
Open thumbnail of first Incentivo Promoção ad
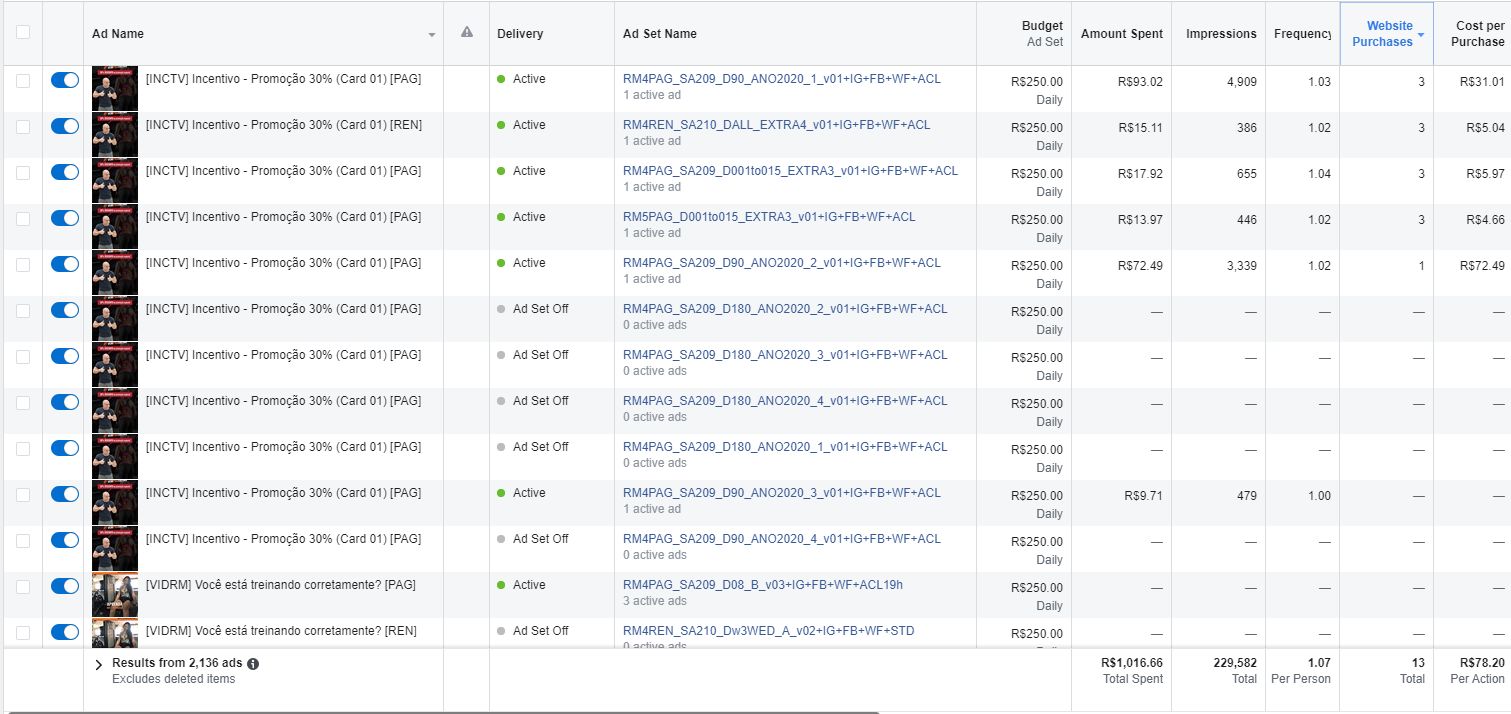pyautogui.click(x=114, y=89)
